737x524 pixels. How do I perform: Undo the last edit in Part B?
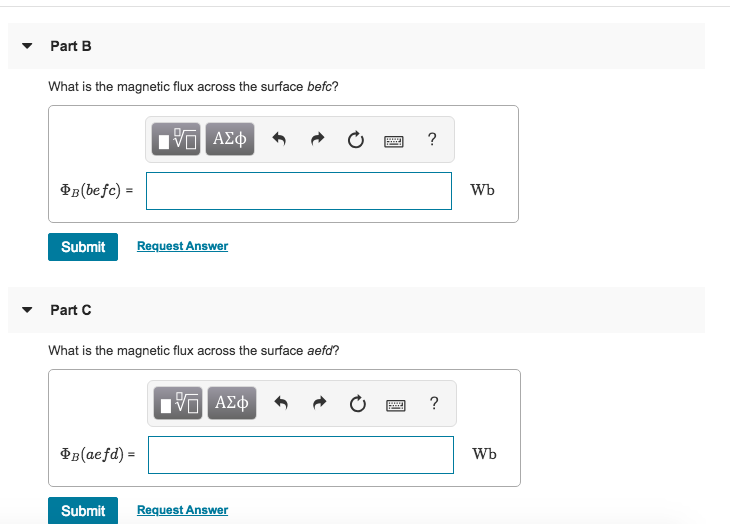[279, 139]
